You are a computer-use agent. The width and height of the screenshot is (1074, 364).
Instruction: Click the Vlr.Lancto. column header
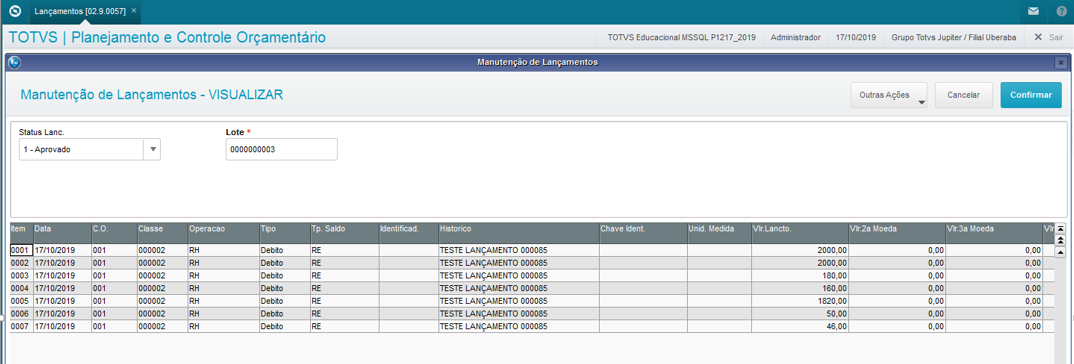click(x=800, y=232)
